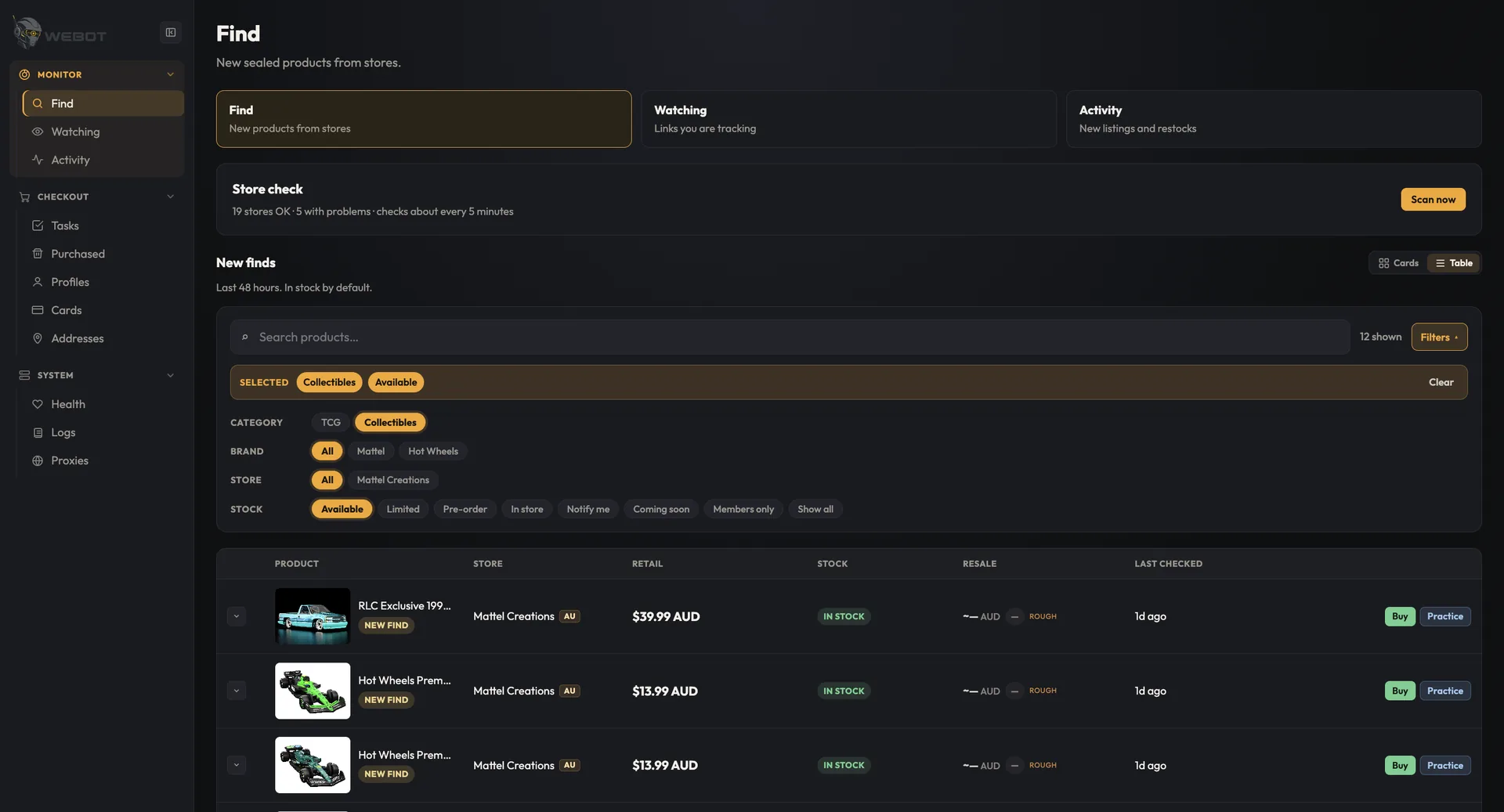Clear the selected filters

(1441, 382)
